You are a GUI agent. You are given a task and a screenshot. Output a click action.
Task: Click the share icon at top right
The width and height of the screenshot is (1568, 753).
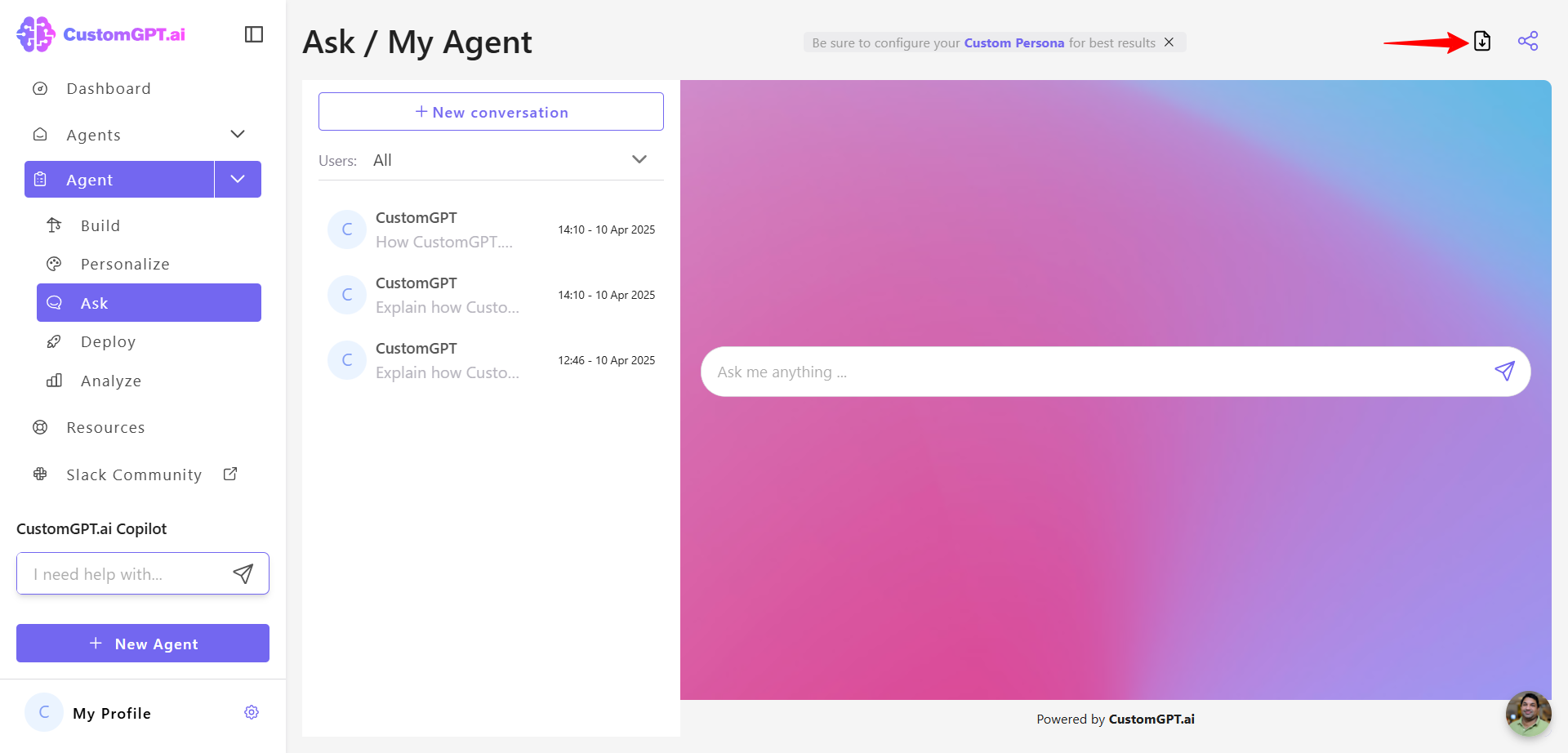click(1528, 41)
